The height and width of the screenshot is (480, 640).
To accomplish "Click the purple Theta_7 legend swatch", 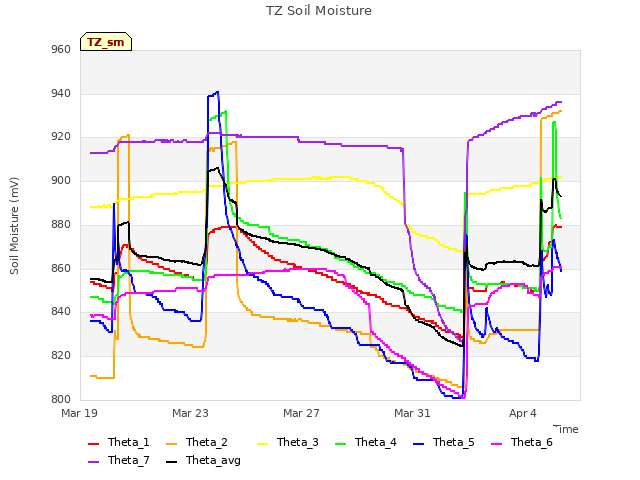I will pos(93,462).
